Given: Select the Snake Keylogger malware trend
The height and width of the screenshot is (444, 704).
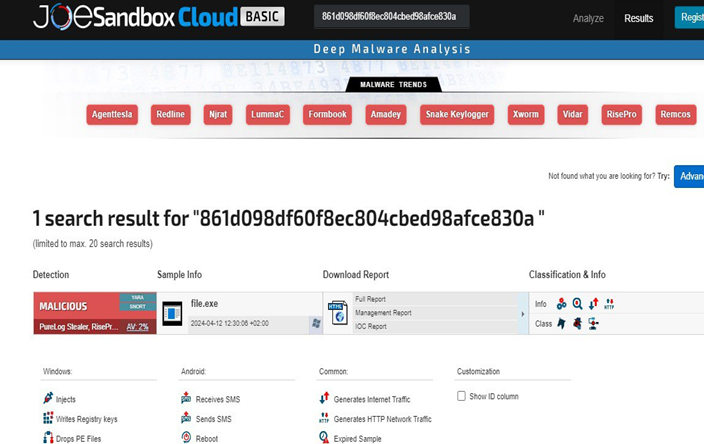Looking at the screenshot, I should 457,114.
